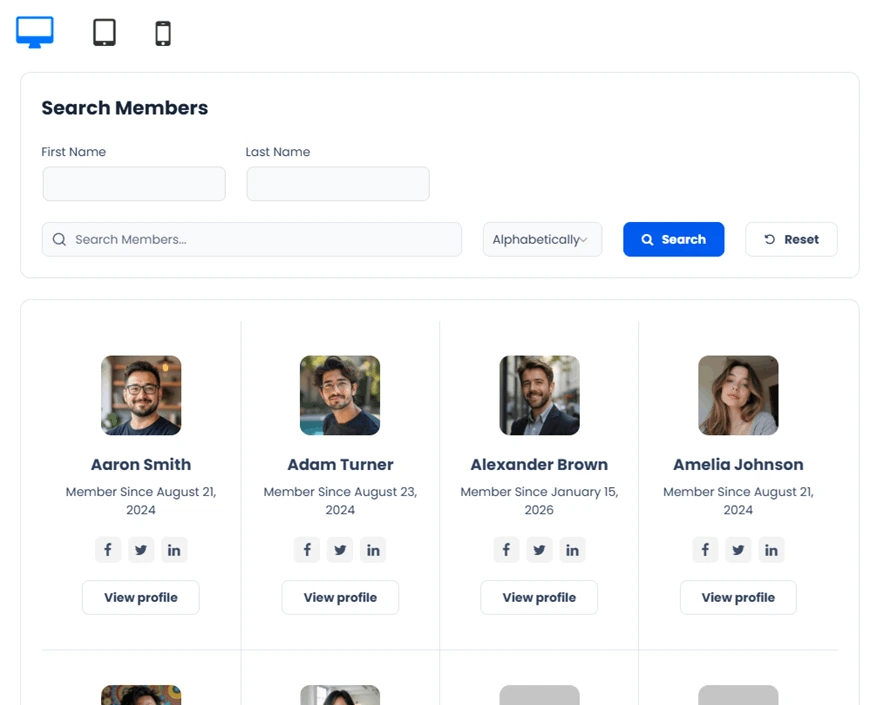Click 'Member Since August 23, 2024' text

tap(340, 501)
